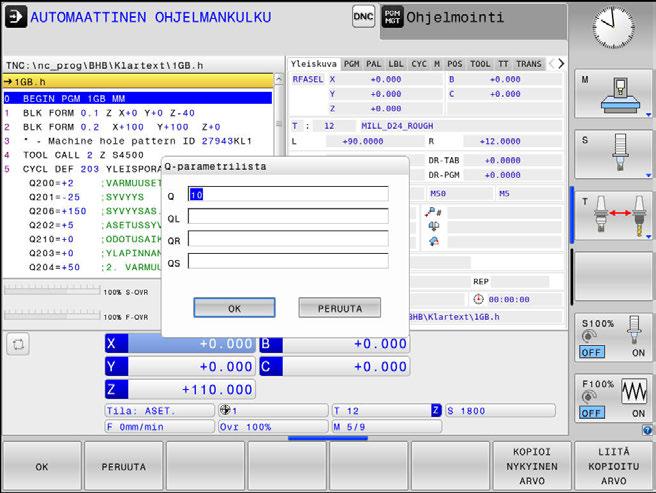
Task: Switch to the POS tab
Action: (x=455, y=64)
